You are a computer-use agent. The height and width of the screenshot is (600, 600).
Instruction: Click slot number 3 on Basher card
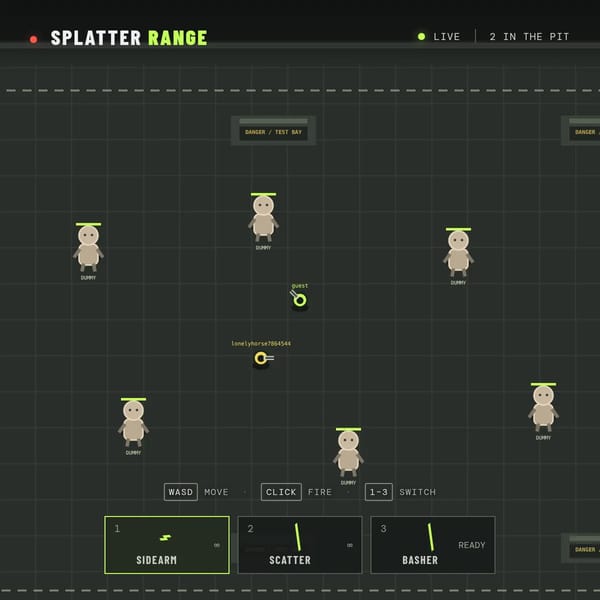[x=383, y=529]
